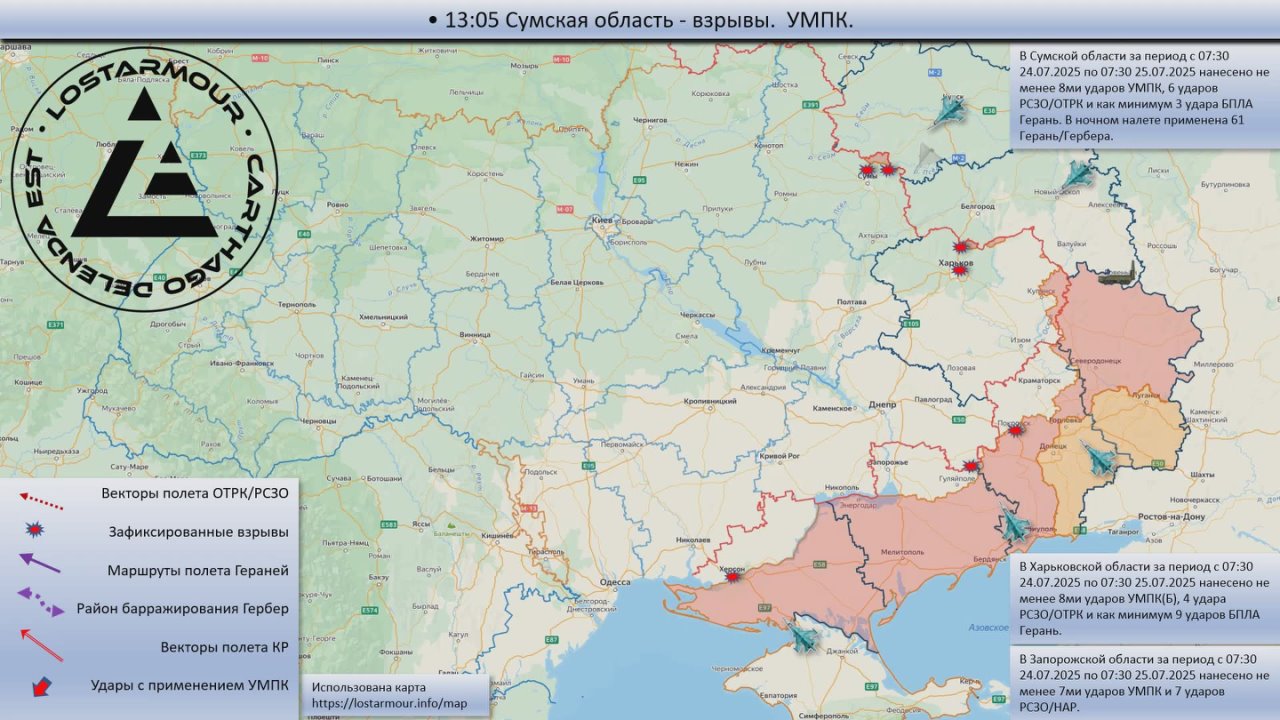
Task: Click the Бутурлиновка city label
Action: coord(1226,185)
